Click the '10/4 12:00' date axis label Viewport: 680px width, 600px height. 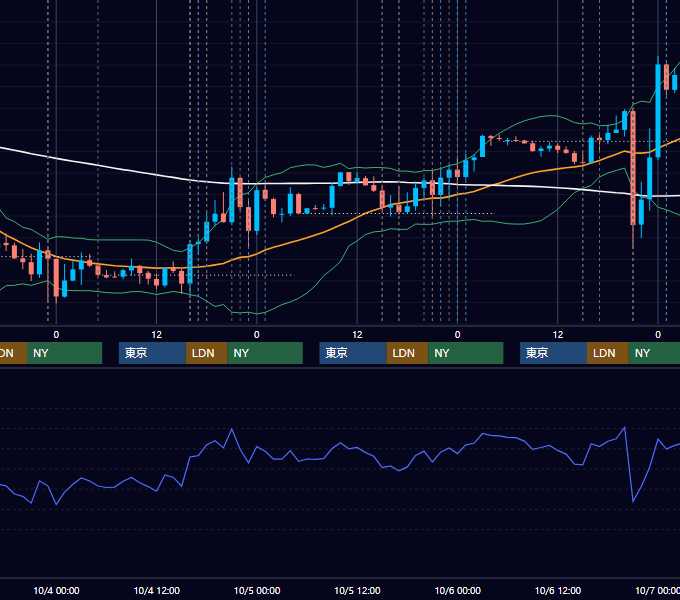pos(157,590)
